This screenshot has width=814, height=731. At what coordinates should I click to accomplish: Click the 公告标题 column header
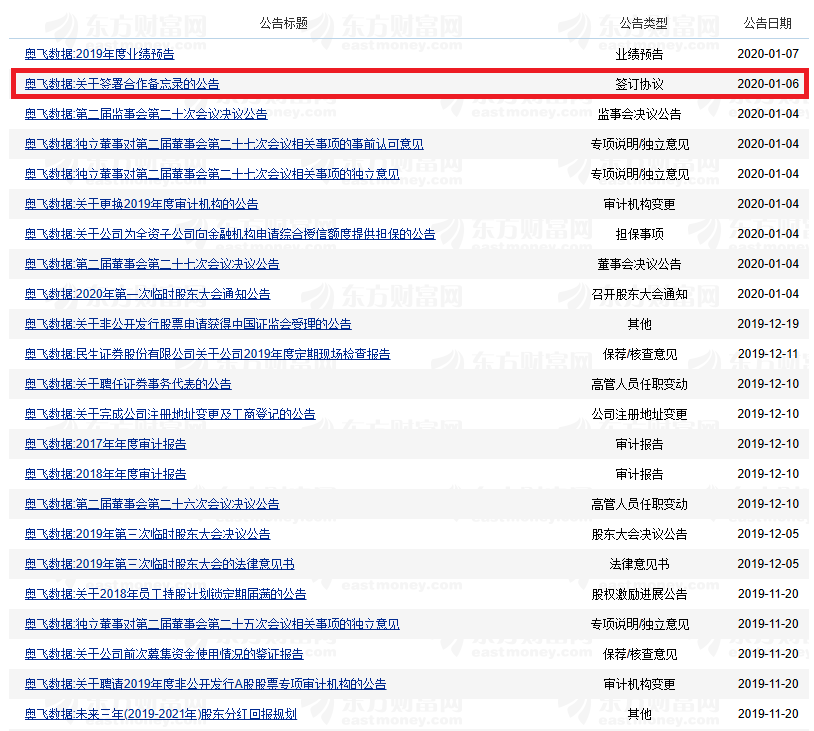[283, 23]
